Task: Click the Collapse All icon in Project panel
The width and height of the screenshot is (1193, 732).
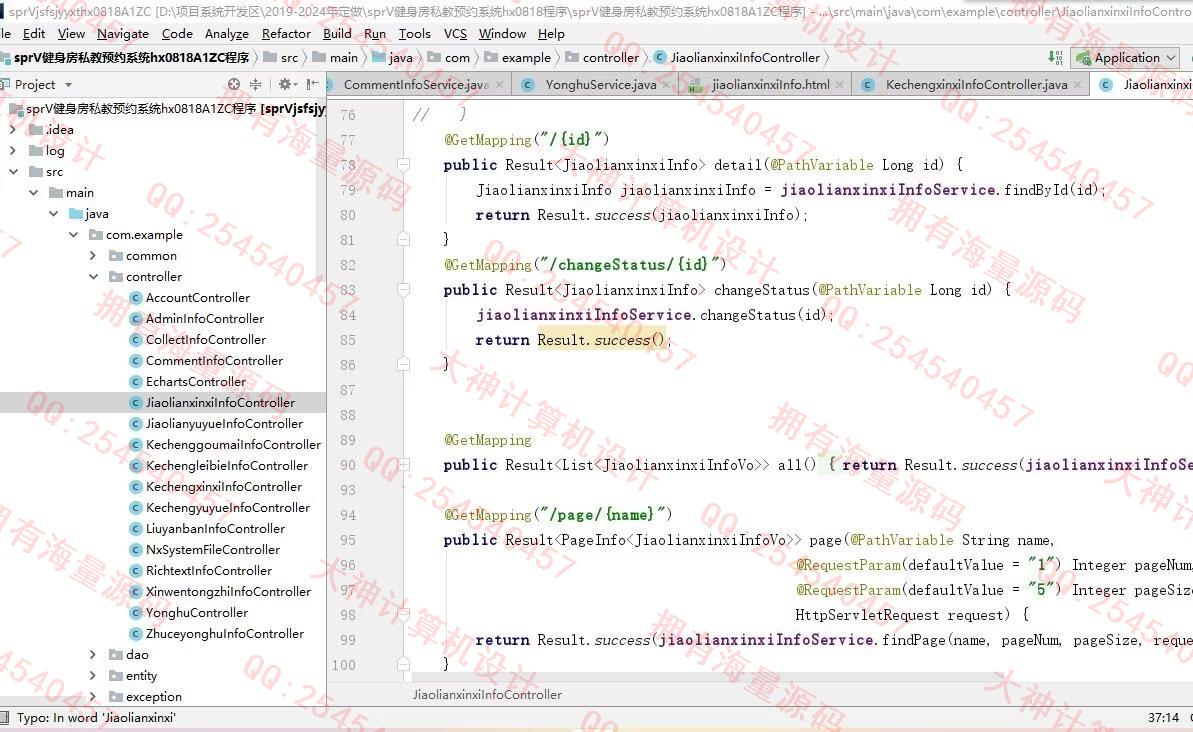Action: [256, 84]
